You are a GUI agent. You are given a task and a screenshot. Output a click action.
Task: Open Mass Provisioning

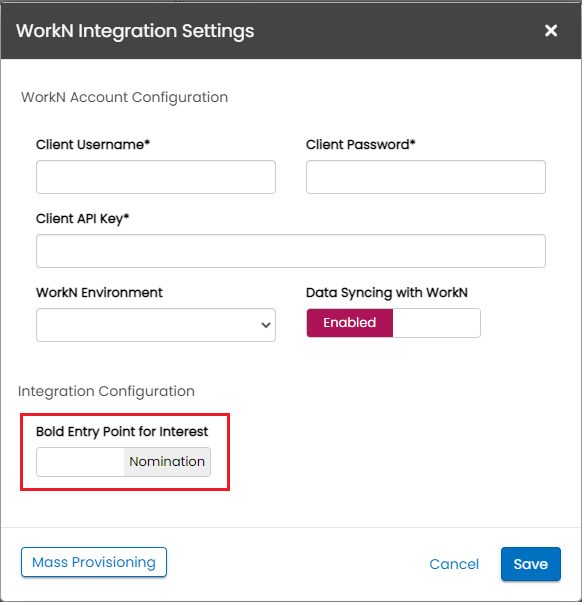pyautogui.click(x=94, y=562)
